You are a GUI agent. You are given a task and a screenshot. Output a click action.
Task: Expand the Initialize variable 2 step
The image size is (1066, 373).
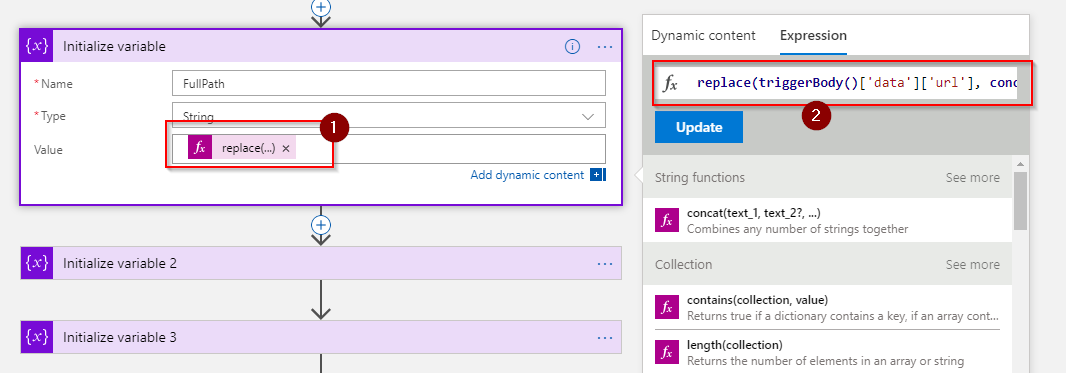(321, 263)
